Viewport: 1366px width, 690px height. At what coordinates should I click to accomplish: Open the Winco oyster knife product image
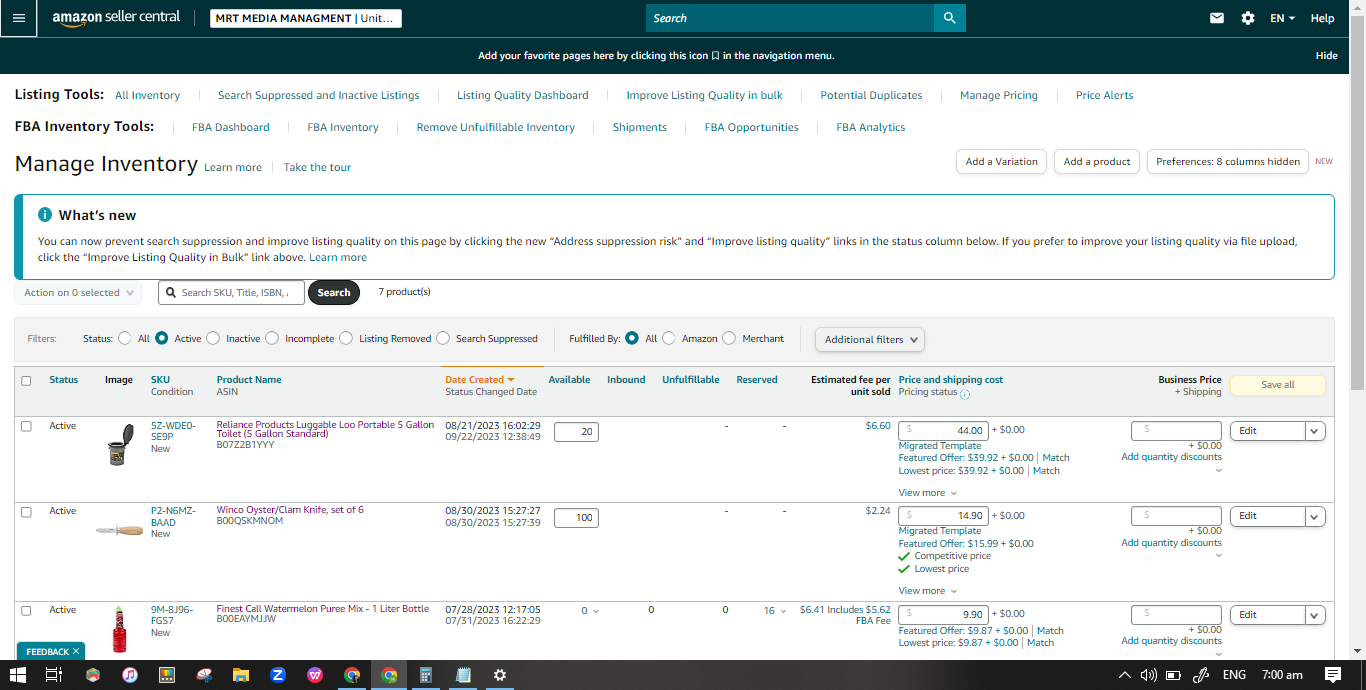point(119,530)
